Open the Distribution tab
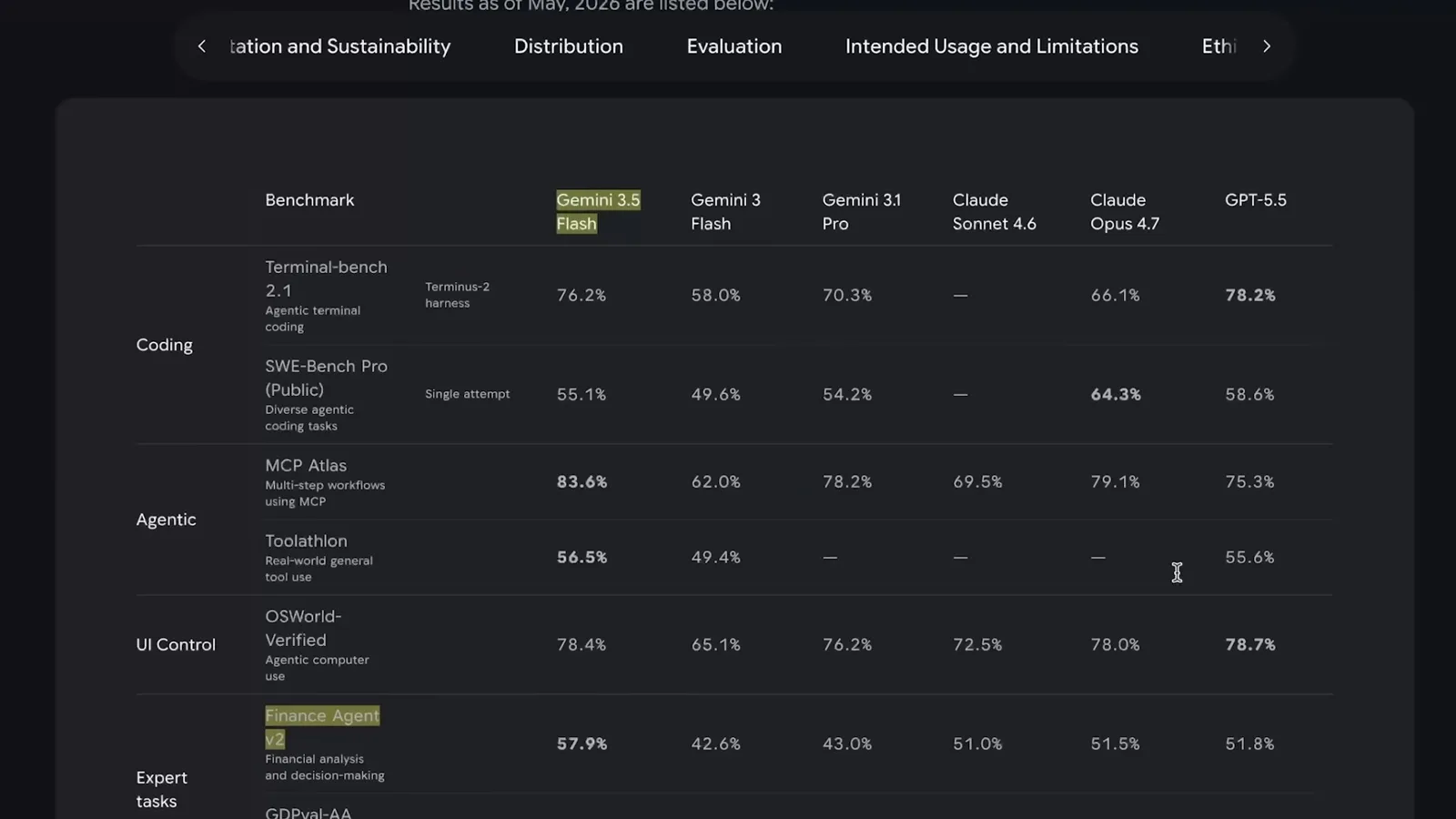 (569, 46)
